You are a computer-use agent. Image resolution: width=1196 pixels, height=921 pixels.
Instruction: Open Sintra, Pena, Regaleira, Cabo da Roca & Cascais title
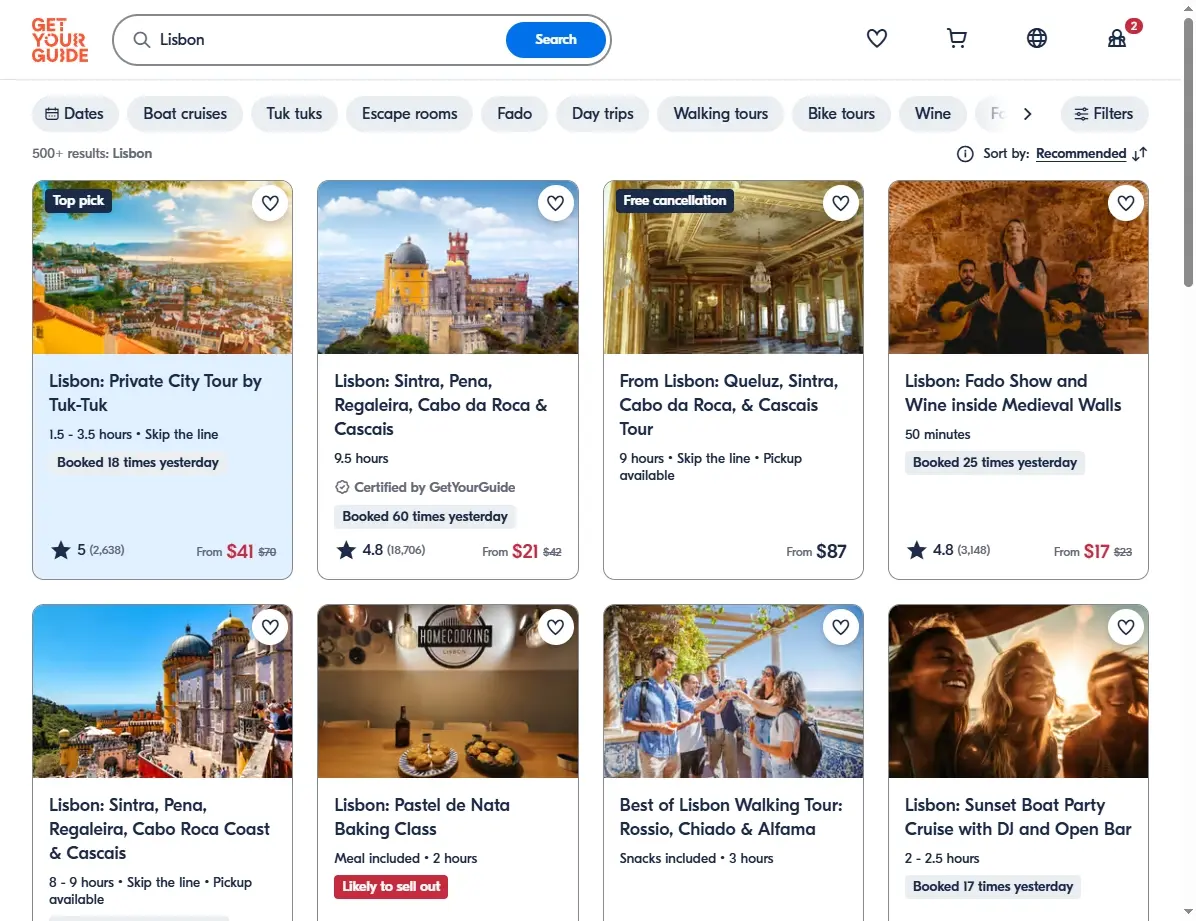[441, 404]
